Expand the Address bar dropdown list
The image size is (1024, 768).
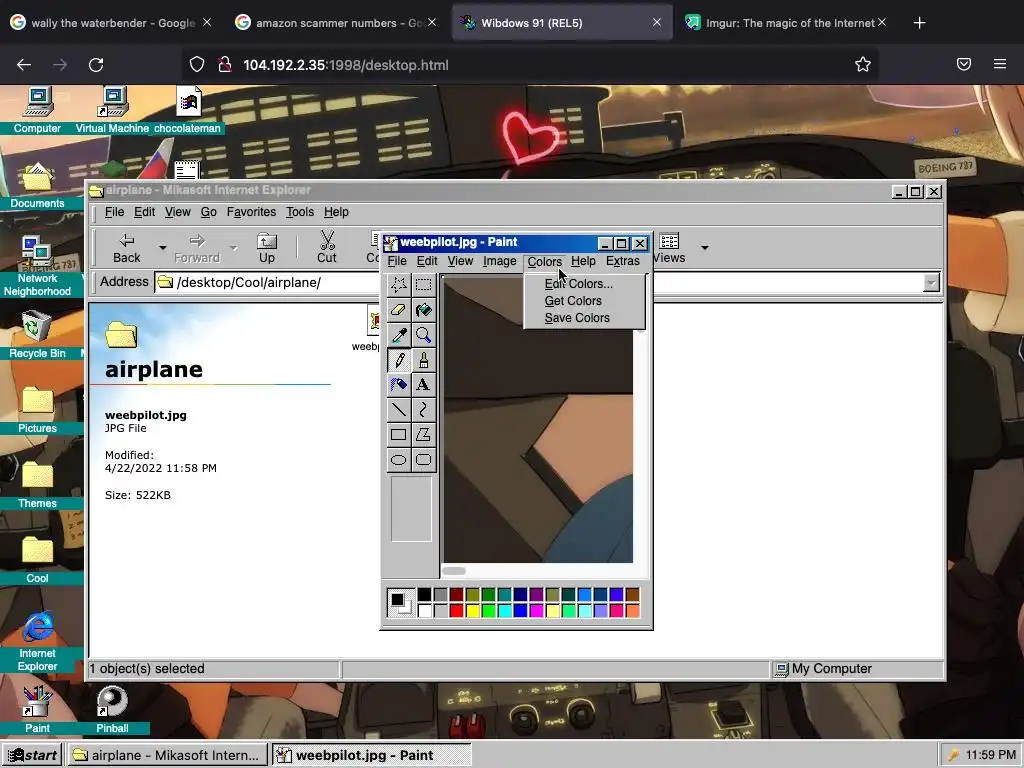[x=931, y=283]
